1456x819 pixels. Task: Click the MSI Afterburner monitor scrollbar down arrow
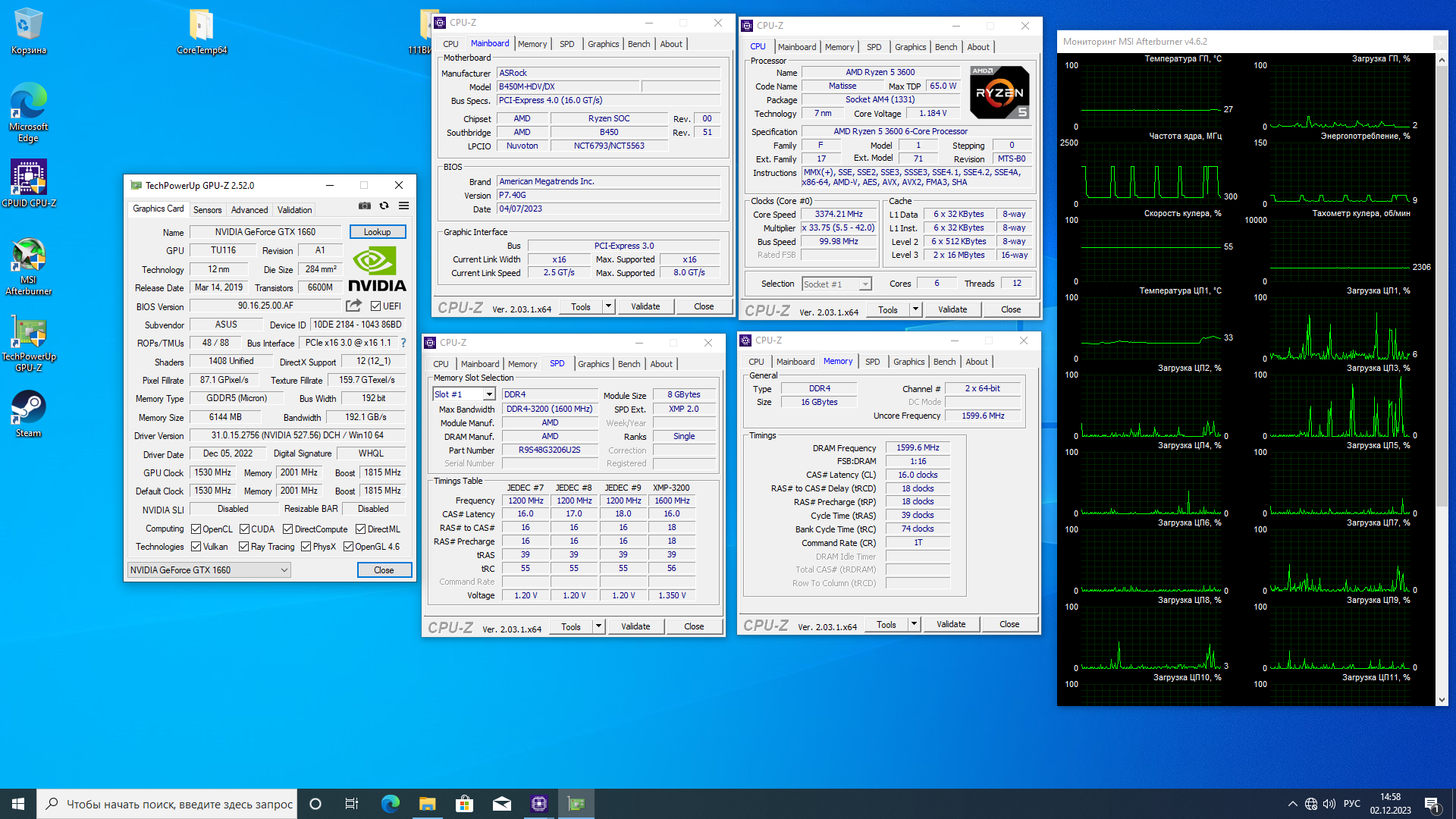(1442, 700)
